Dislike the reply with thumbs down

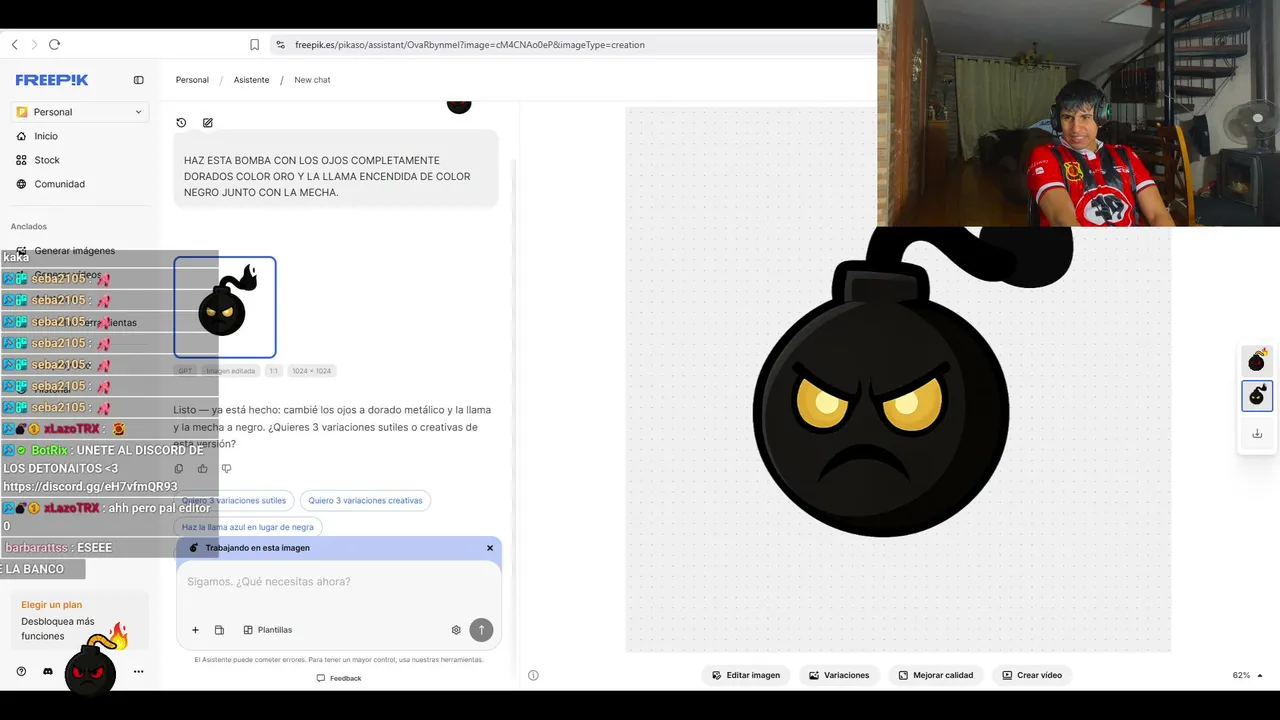tap(226, 468)
